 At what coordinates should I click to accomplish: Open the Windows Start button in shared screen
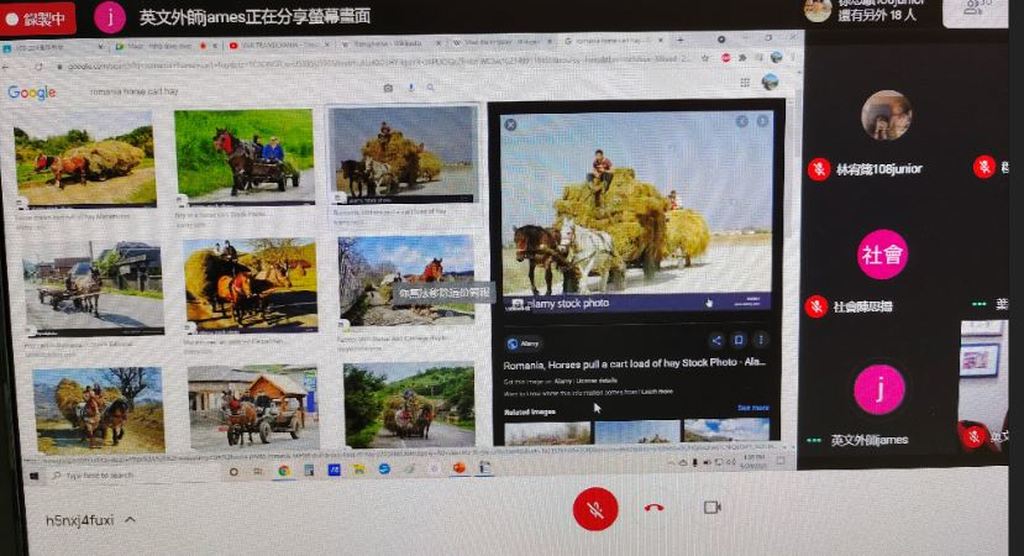(x=33, y=476)
